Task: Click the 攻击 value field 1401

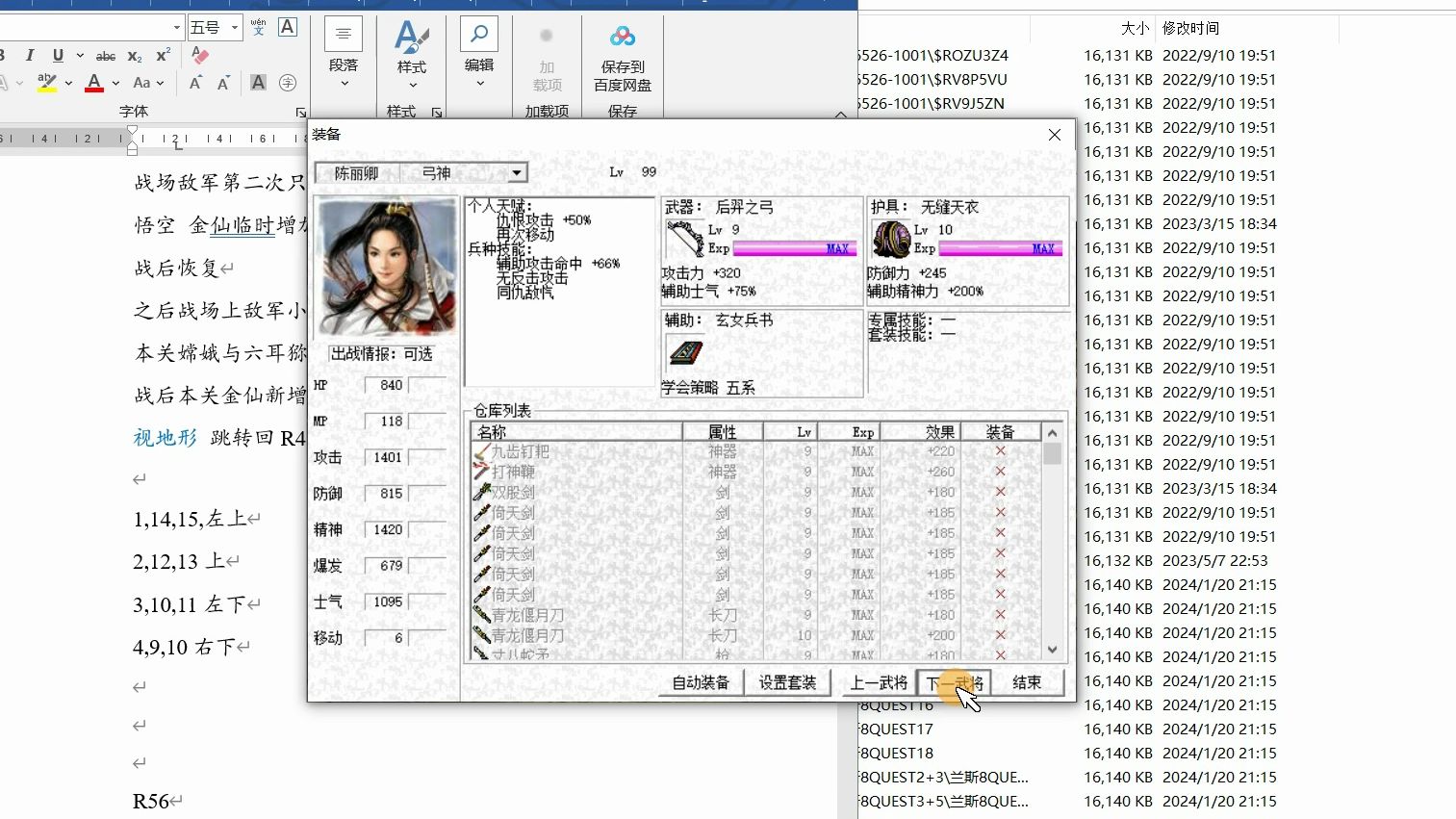Action: tap(387, 457)
